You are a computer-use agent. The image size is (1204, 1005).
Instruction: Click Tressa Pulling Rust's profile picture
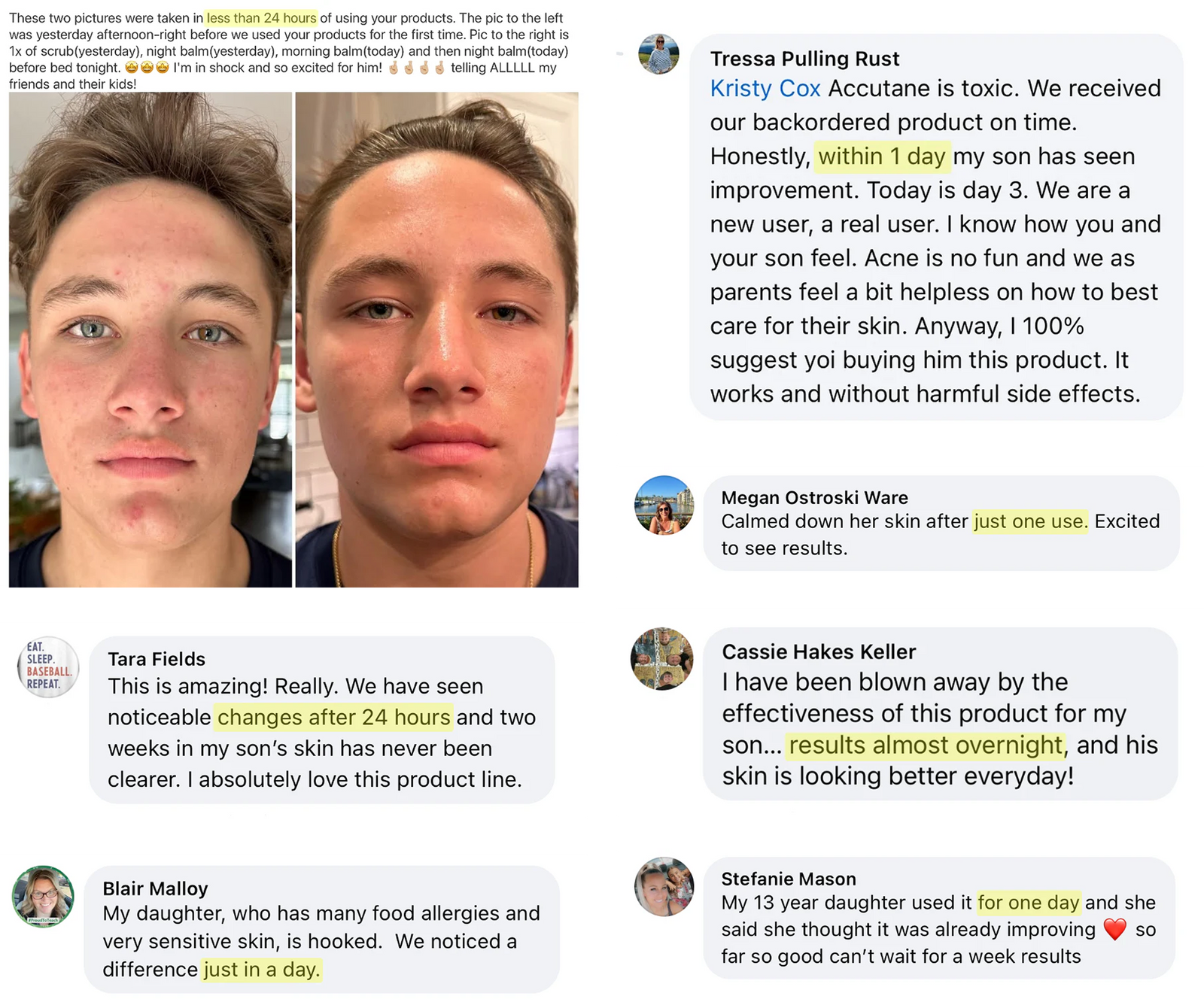(x=658, y=53)
